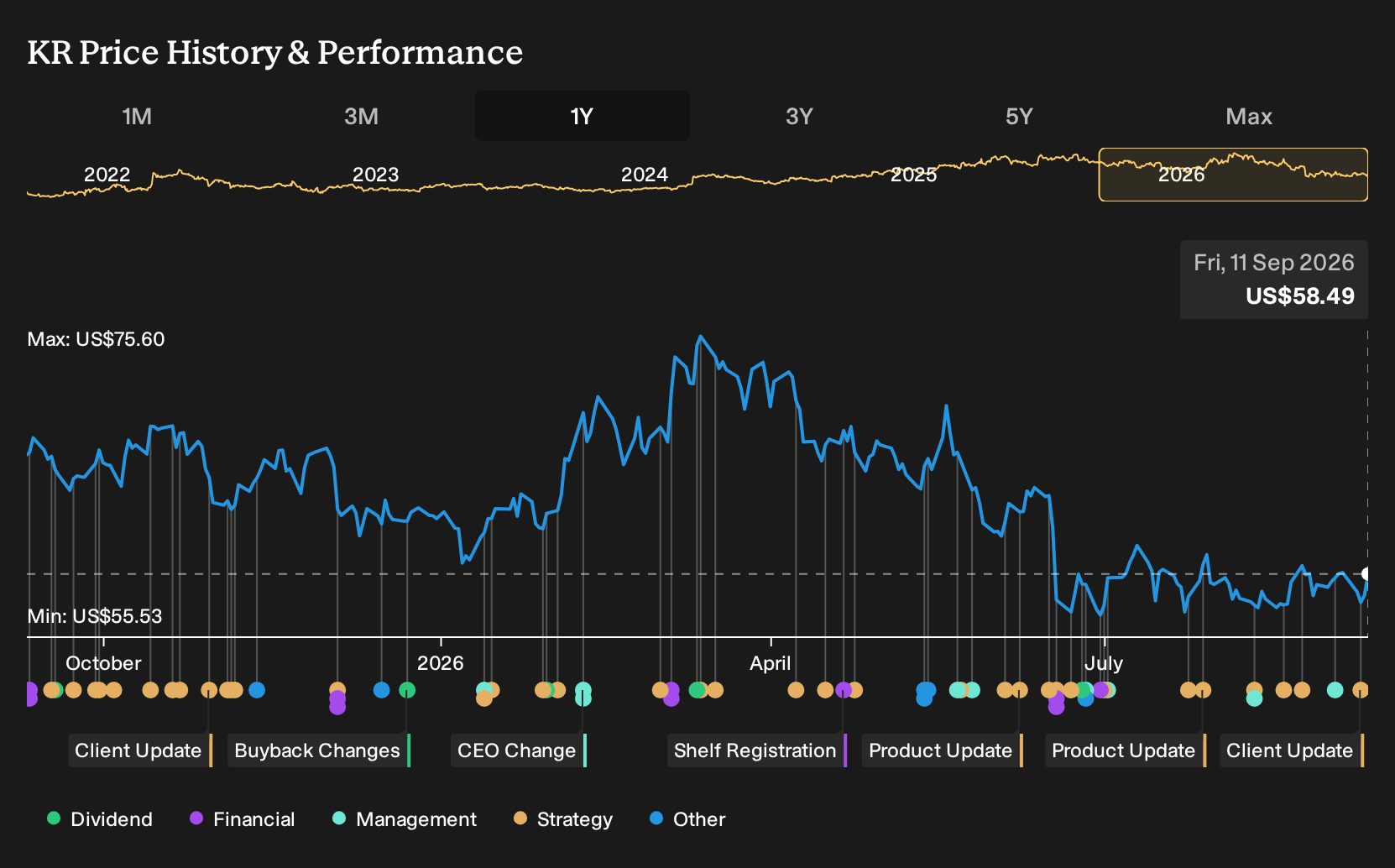Open the Product Update label beside last Client Update
Viewport: 1395px width, 868px height.
(1126, 750)
